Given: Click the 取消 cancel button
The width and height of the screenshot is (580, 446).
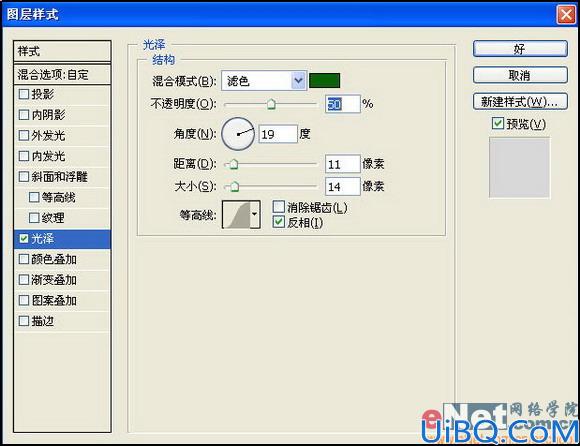Looking at the screenshot, I should point(520,75).
